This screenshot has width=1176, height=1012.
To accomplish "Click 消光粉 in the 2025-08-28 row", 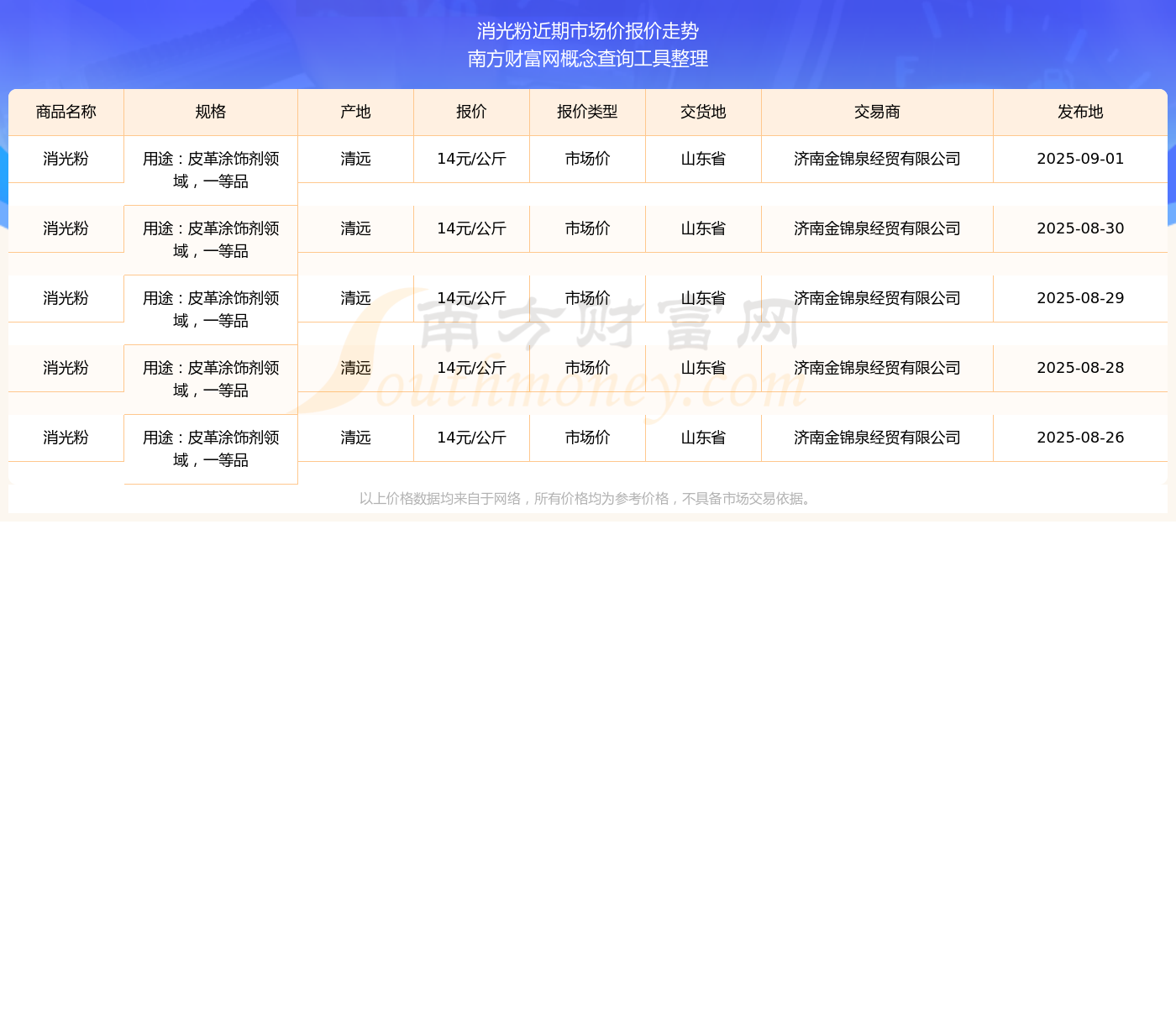I will [x=66, y=368].
